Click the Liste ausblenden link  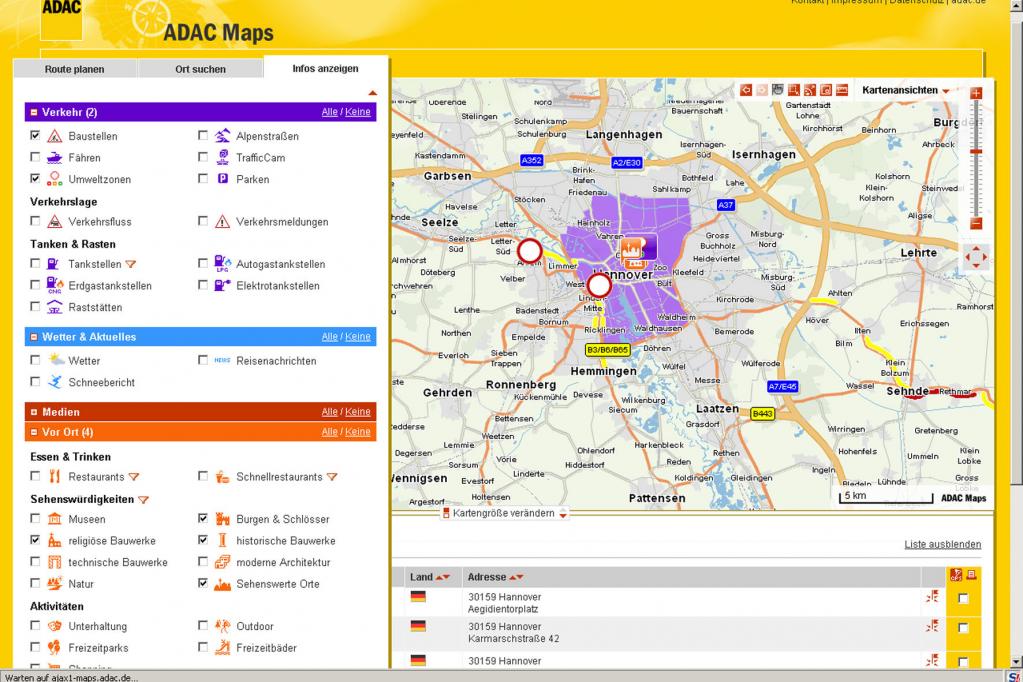943,544
